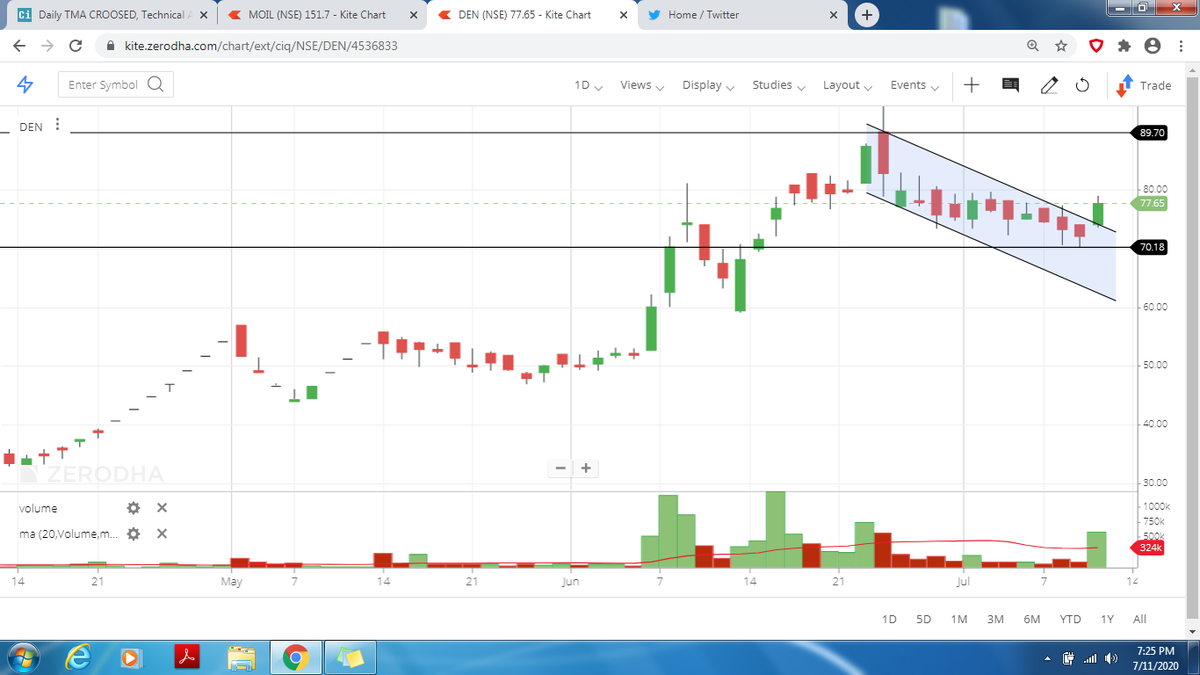This screenshot has width=1200, height=675.
Task: Click the browser back arrow
Action: pyautogui.click(x=20, y=46)
